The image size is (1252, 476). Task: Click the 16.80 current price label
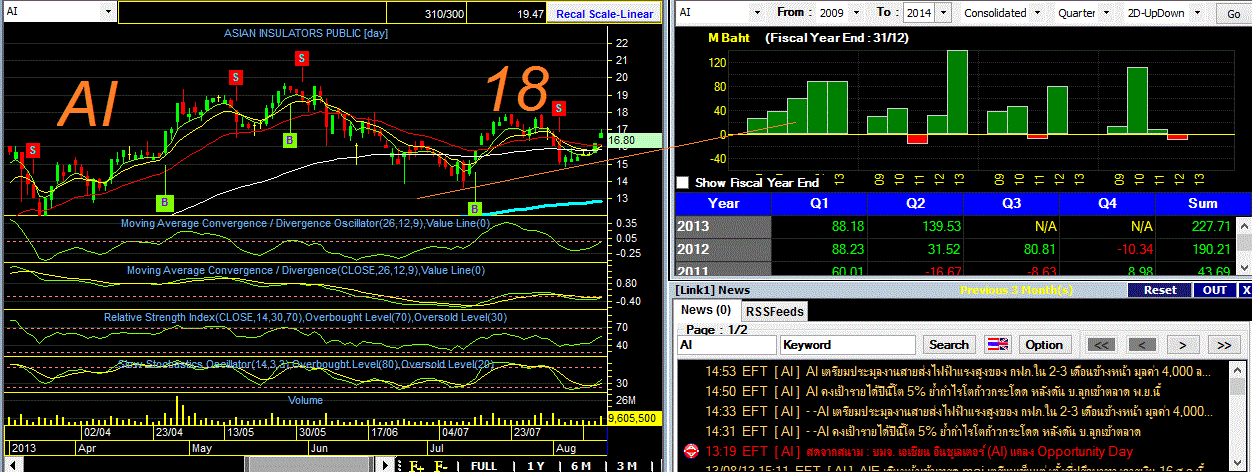[635, 140]
